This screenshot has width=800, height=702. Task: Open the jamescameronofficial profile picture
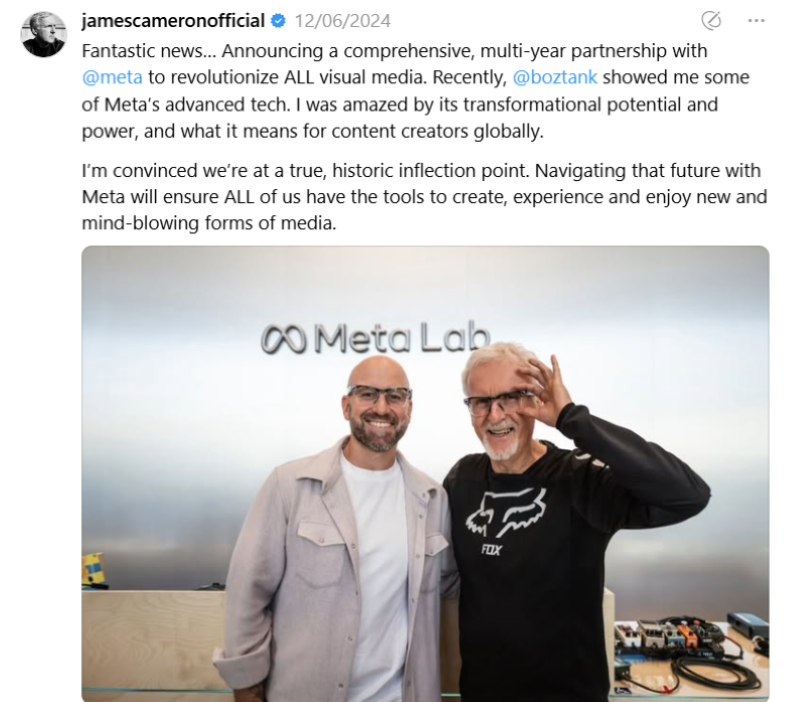pos(44,34)
